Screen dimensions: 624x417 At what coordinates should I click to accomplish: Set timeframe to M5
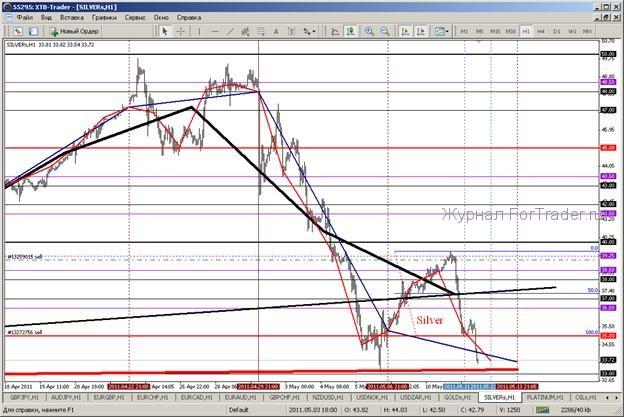click(480, 31)
